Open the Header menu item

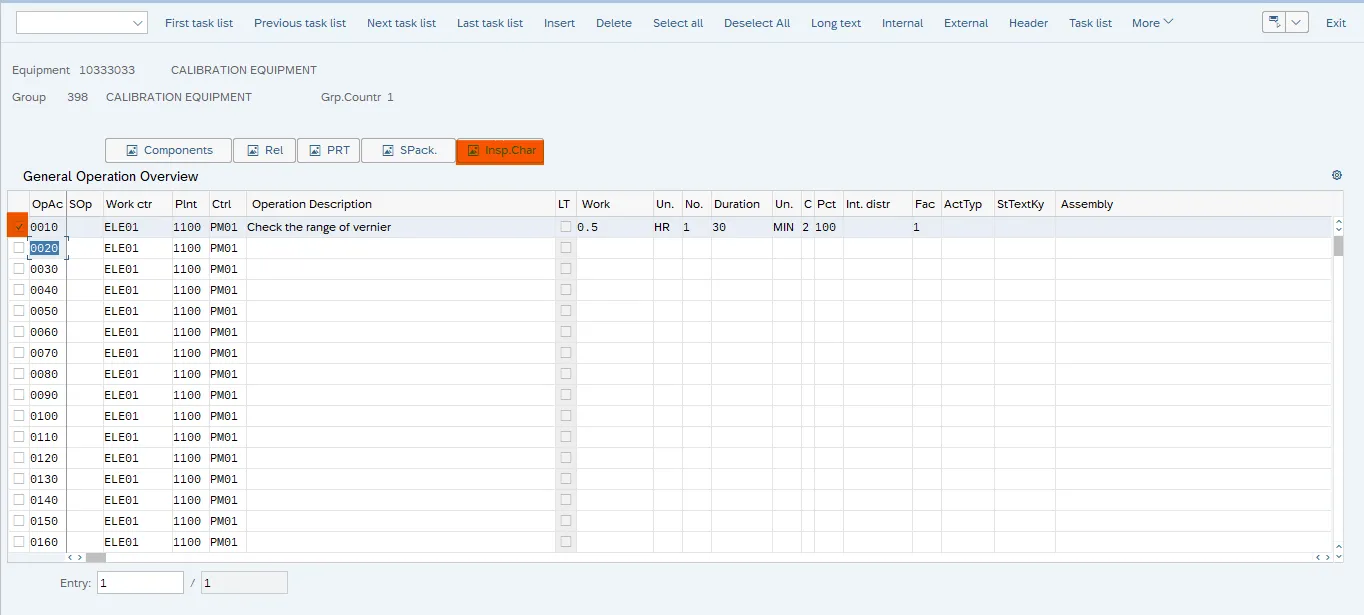click(1028, 23)
